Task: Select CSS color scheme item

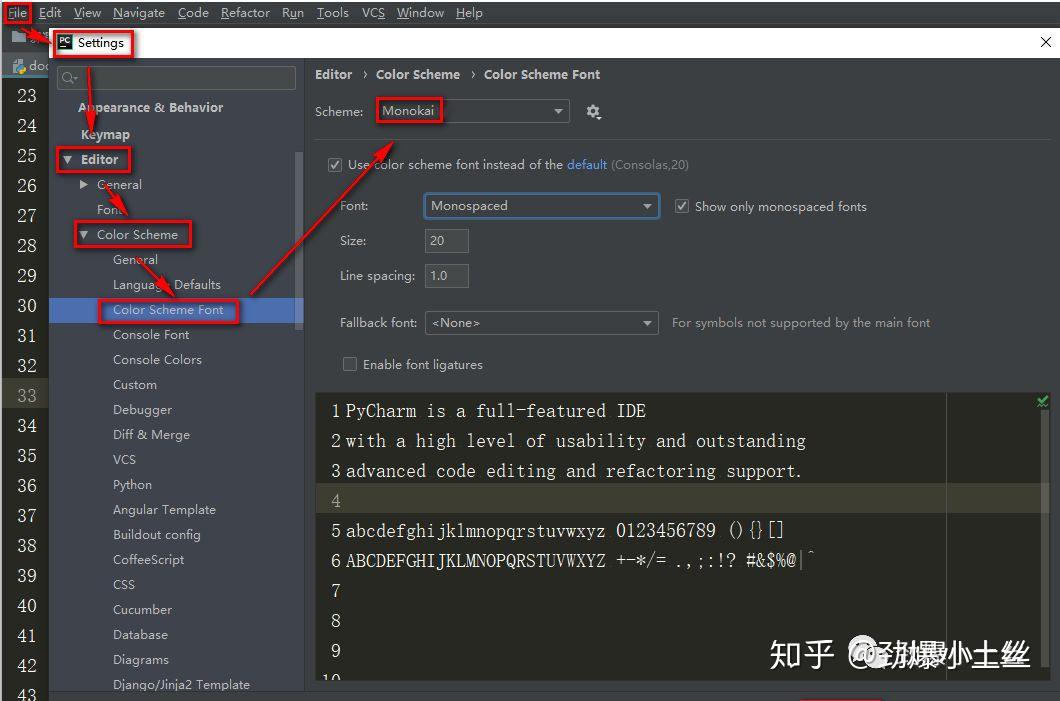Action: point(123,585)
